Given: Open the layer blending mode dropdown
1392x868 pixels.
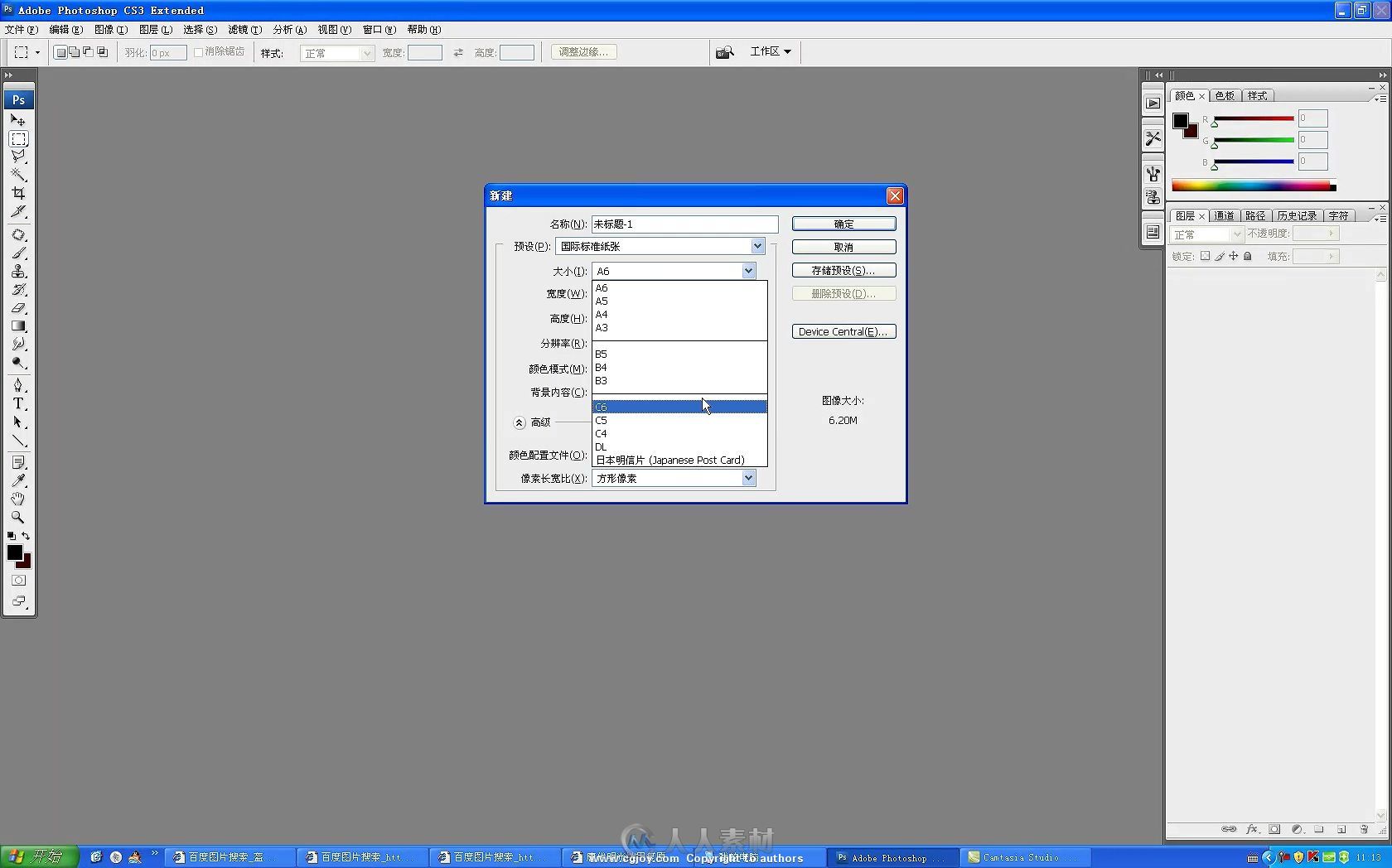Looking at the screenshot, I should pos(1206,234).
